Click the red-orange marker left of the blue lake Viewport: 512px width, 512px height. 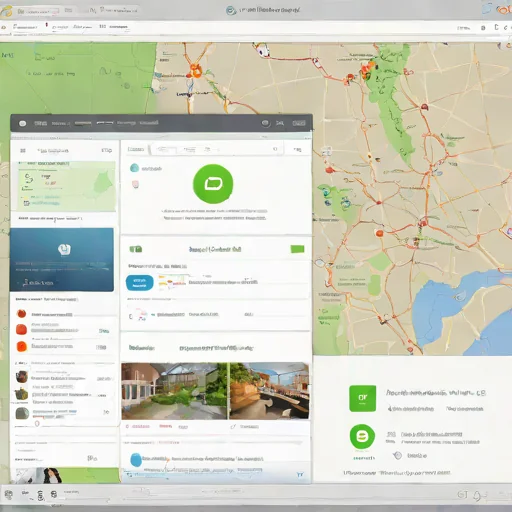[379, 233]
